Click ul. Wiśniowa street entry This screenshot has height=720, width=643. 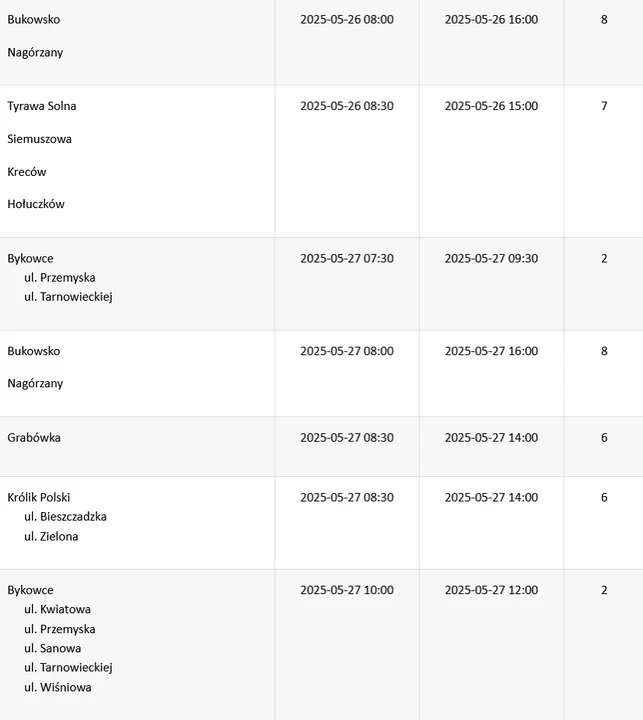click(x=58, y=687)
